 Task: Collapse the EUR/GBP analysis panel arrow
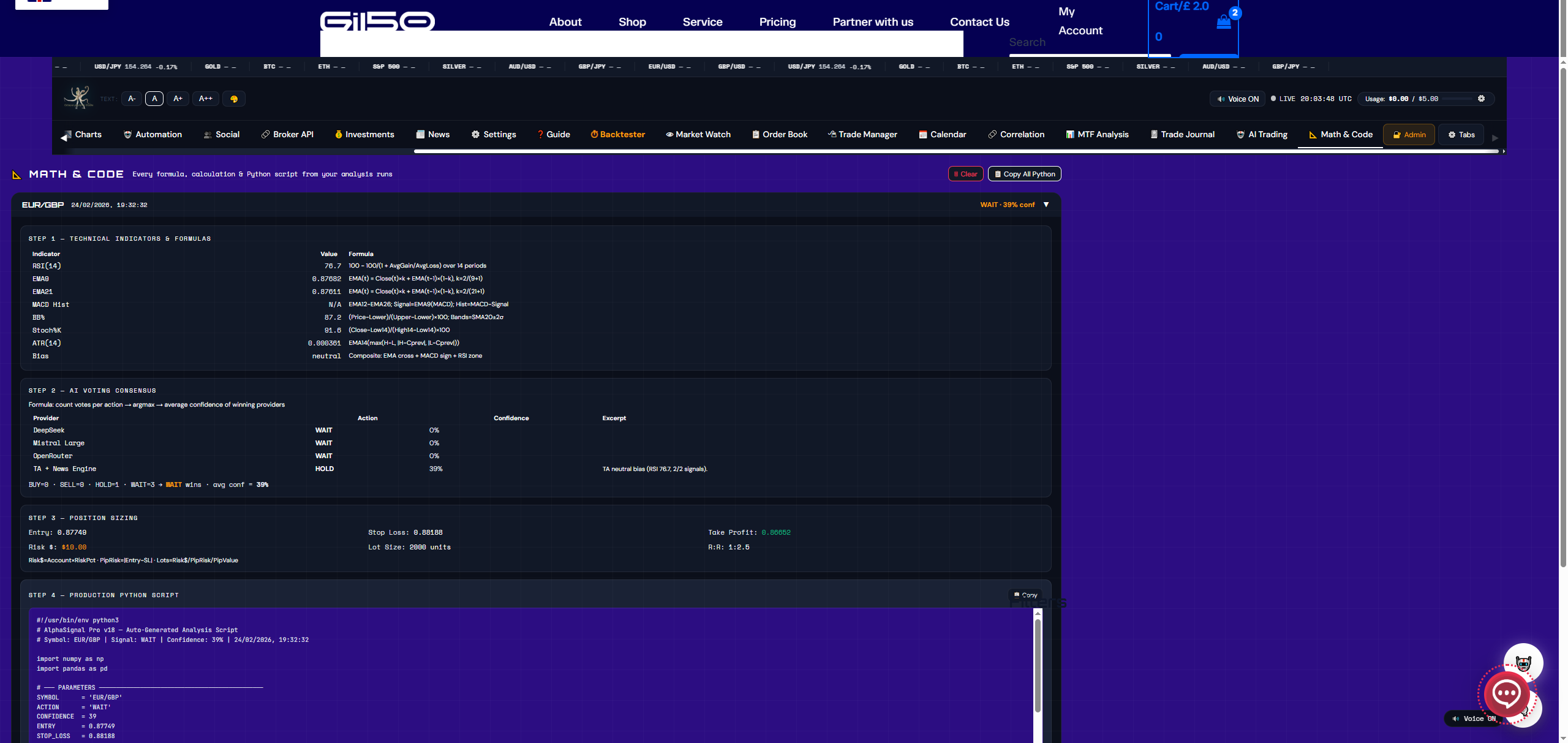(x=1046, y=205)
